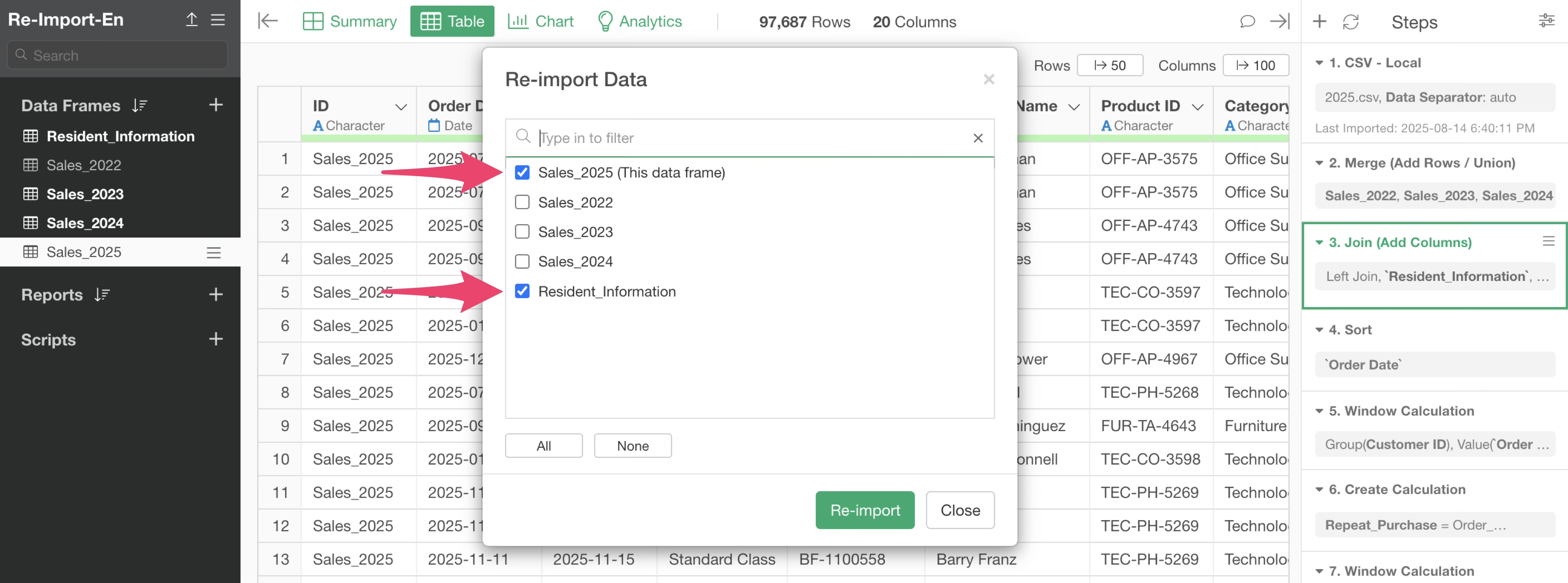Image resolution: width=1568 pixels, height=583 pixels.
Task: Open the ID column dropdown arrow
Action: coord(401,107)
